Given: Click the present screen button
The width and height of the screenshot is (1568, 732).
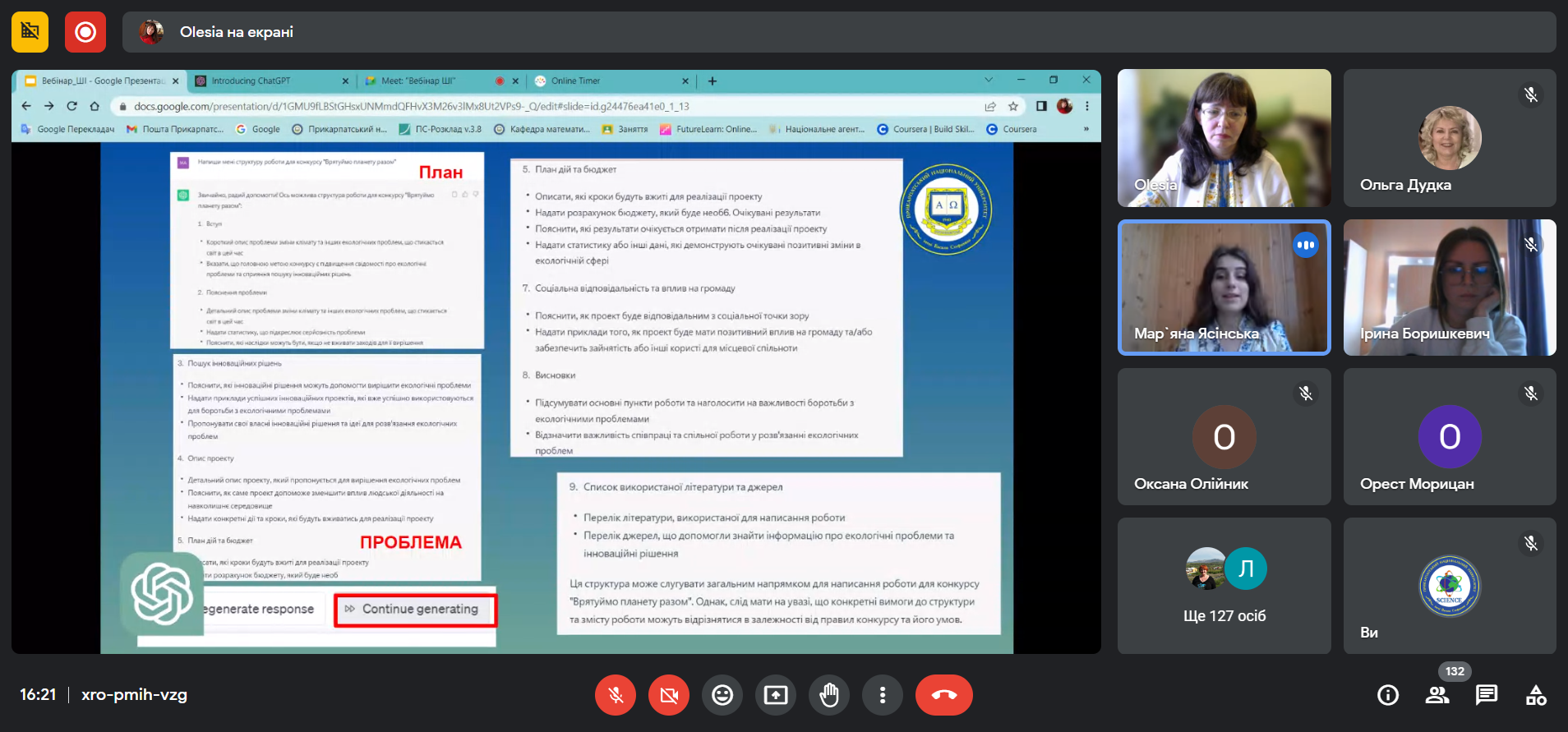Looking at the screenshot, I should coord(775,695).
